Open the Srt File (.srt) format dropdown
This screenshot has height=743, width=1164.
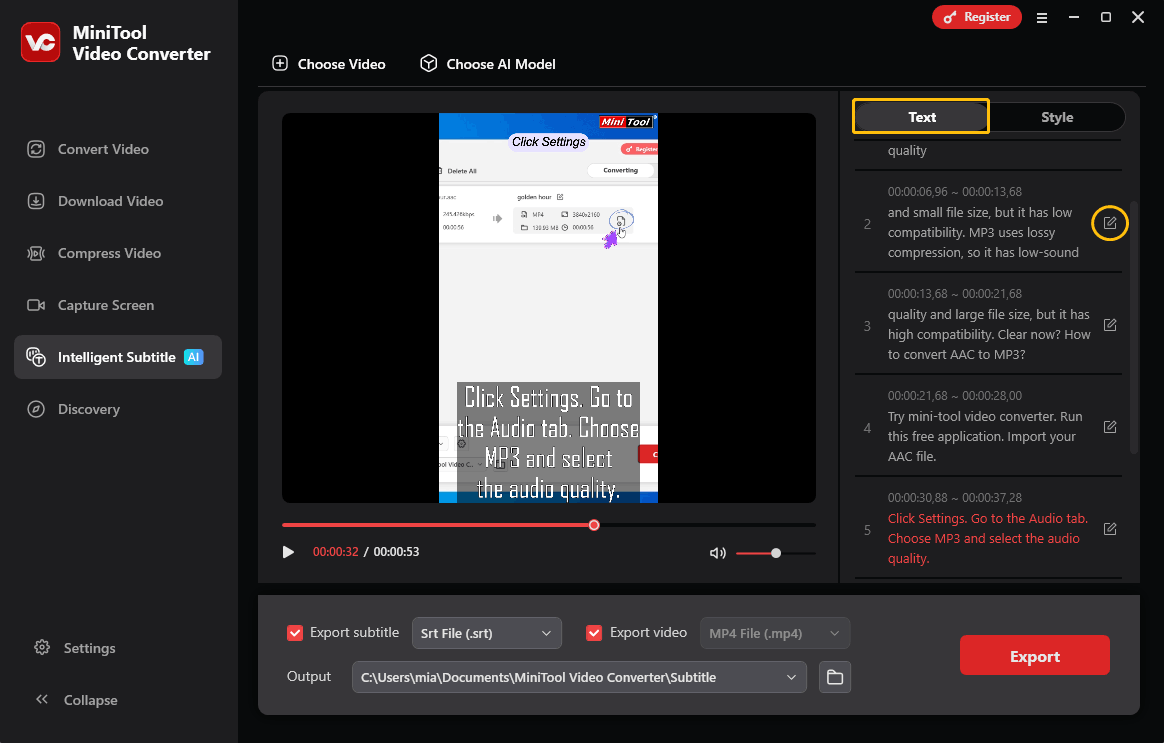coord(486,633)
